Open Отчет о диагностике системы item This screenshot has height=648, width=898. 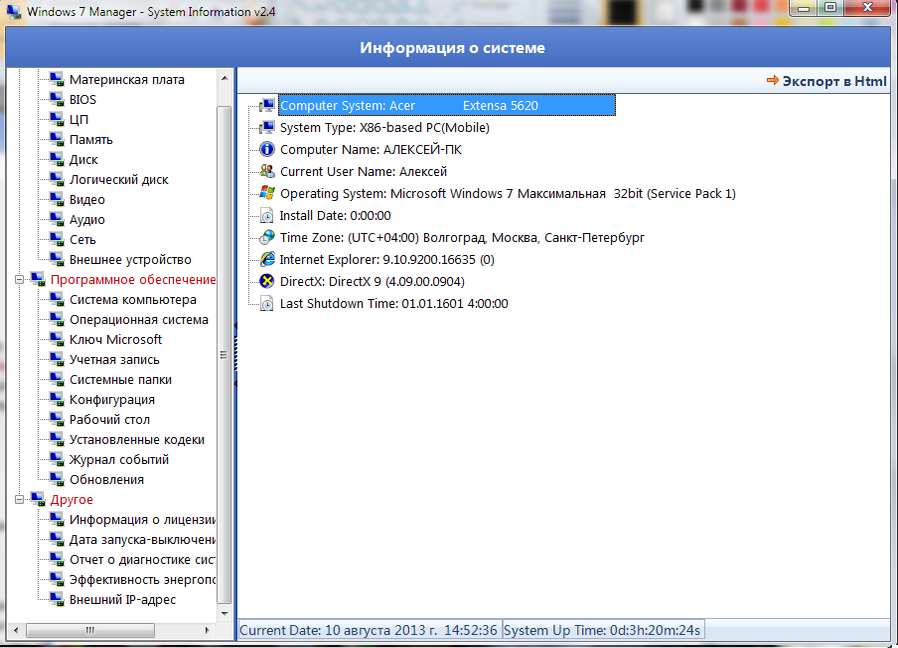point(142,560)
